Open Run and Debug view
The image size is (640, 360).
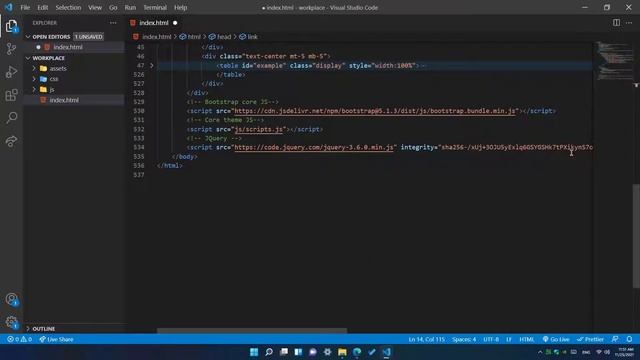click(x=11, y=72)
